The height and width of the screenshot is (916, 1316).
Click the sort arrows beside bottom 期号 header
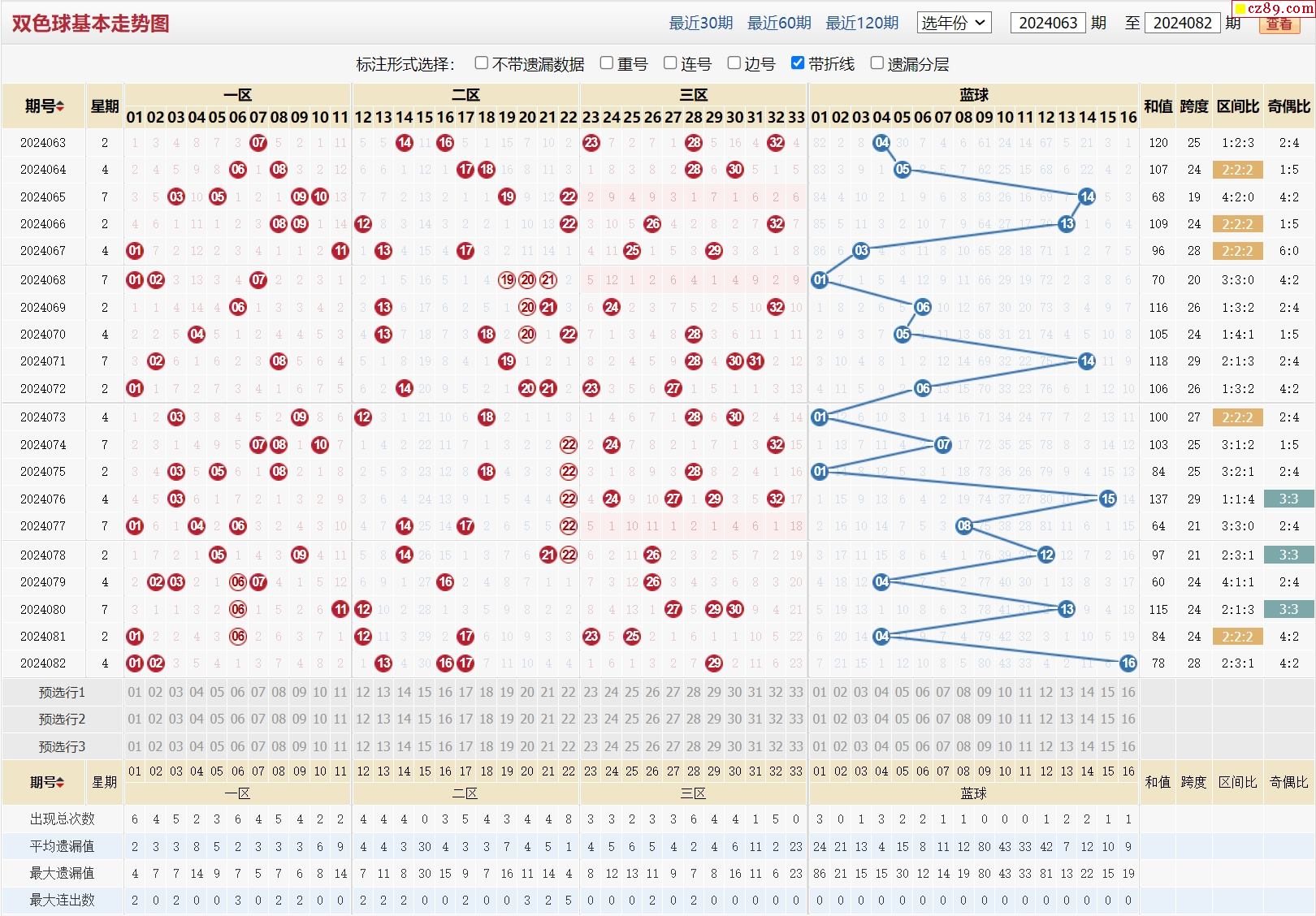click(x=60, y=782)
